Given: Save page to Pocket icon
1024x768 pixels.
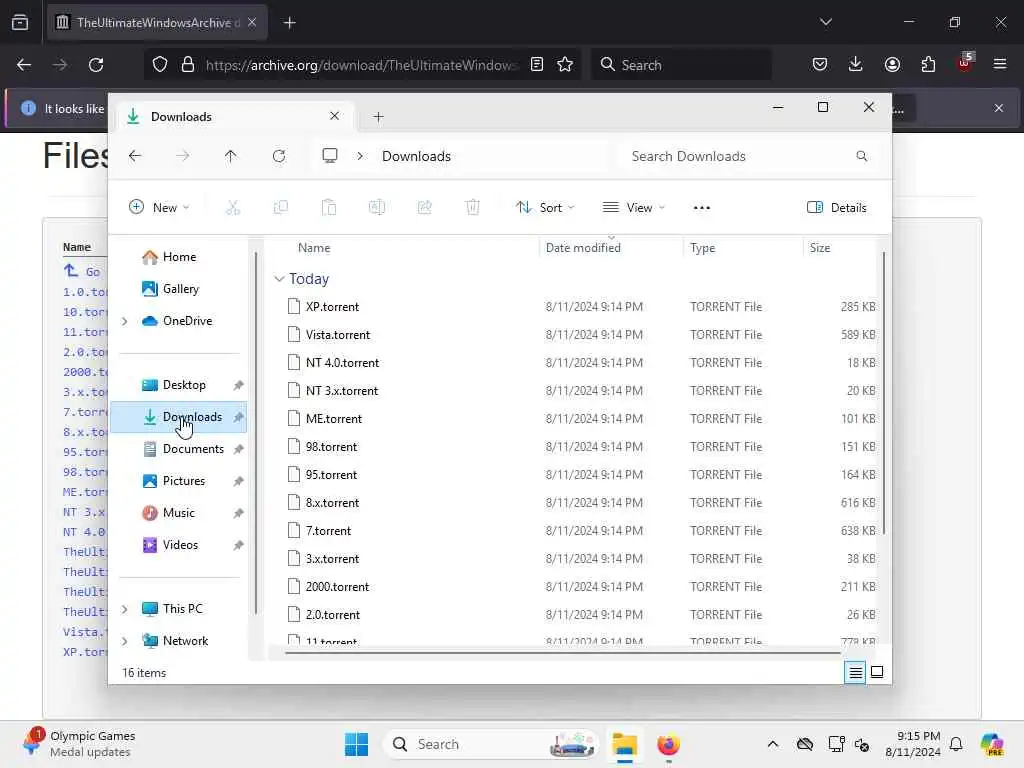Looking at the screenshot, I should (x=820, y=65).
